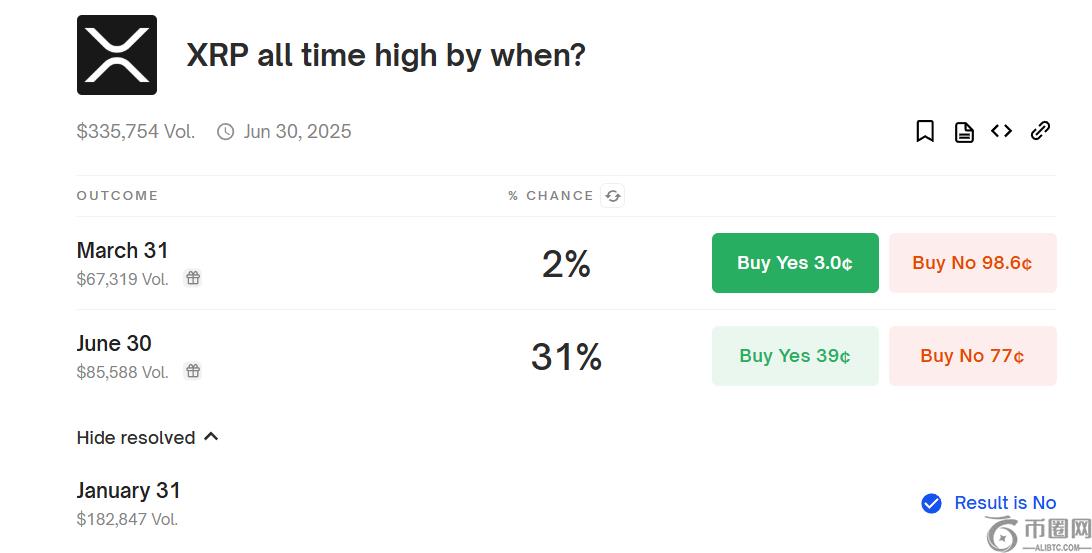Buy No at 77¢ for June 30
Viewport: 1092px width, 553px height.
(972, 356)
